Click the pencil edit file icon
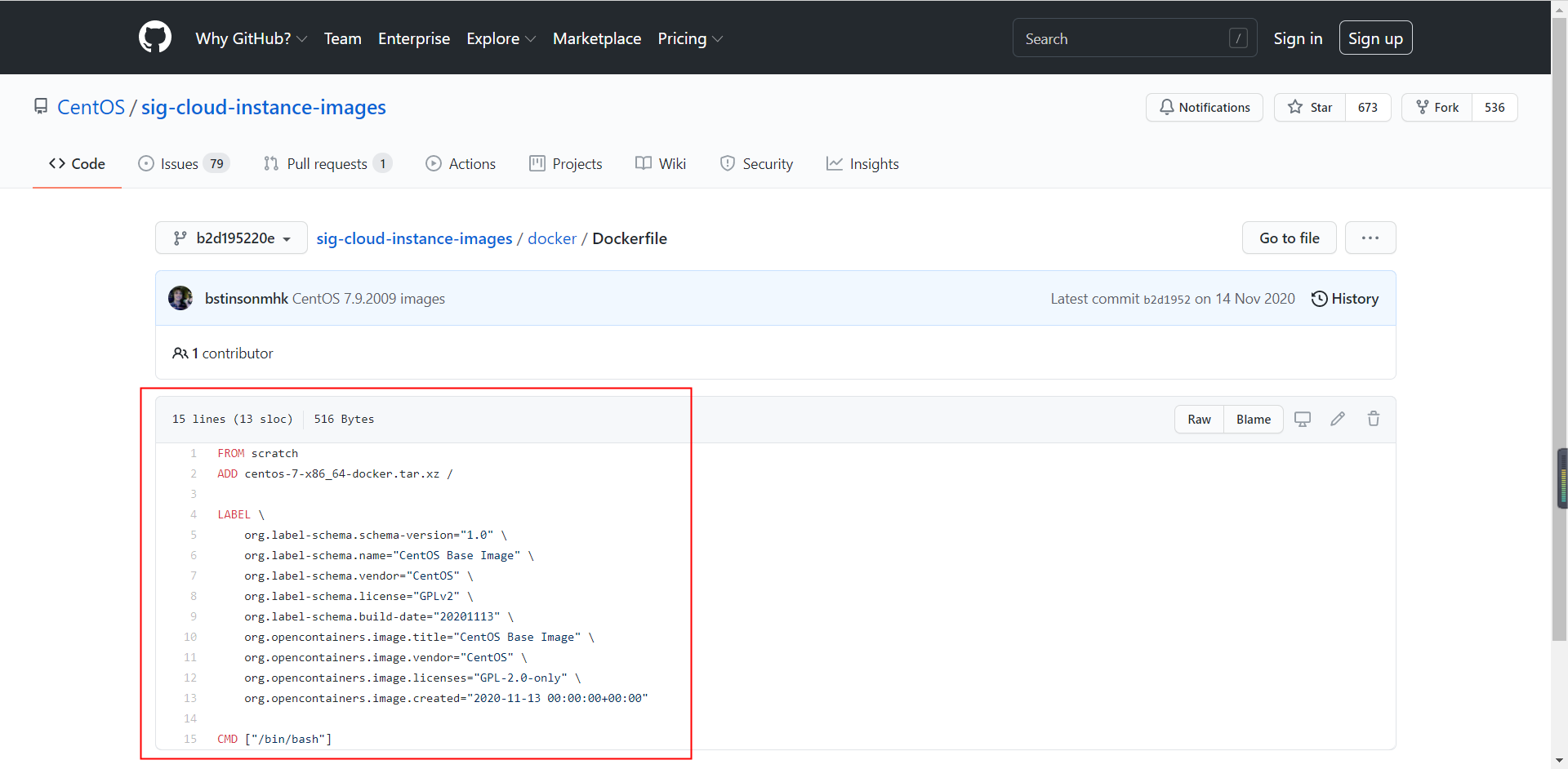The height and width of the screenshot is (769, 1568). [1338, 419]
